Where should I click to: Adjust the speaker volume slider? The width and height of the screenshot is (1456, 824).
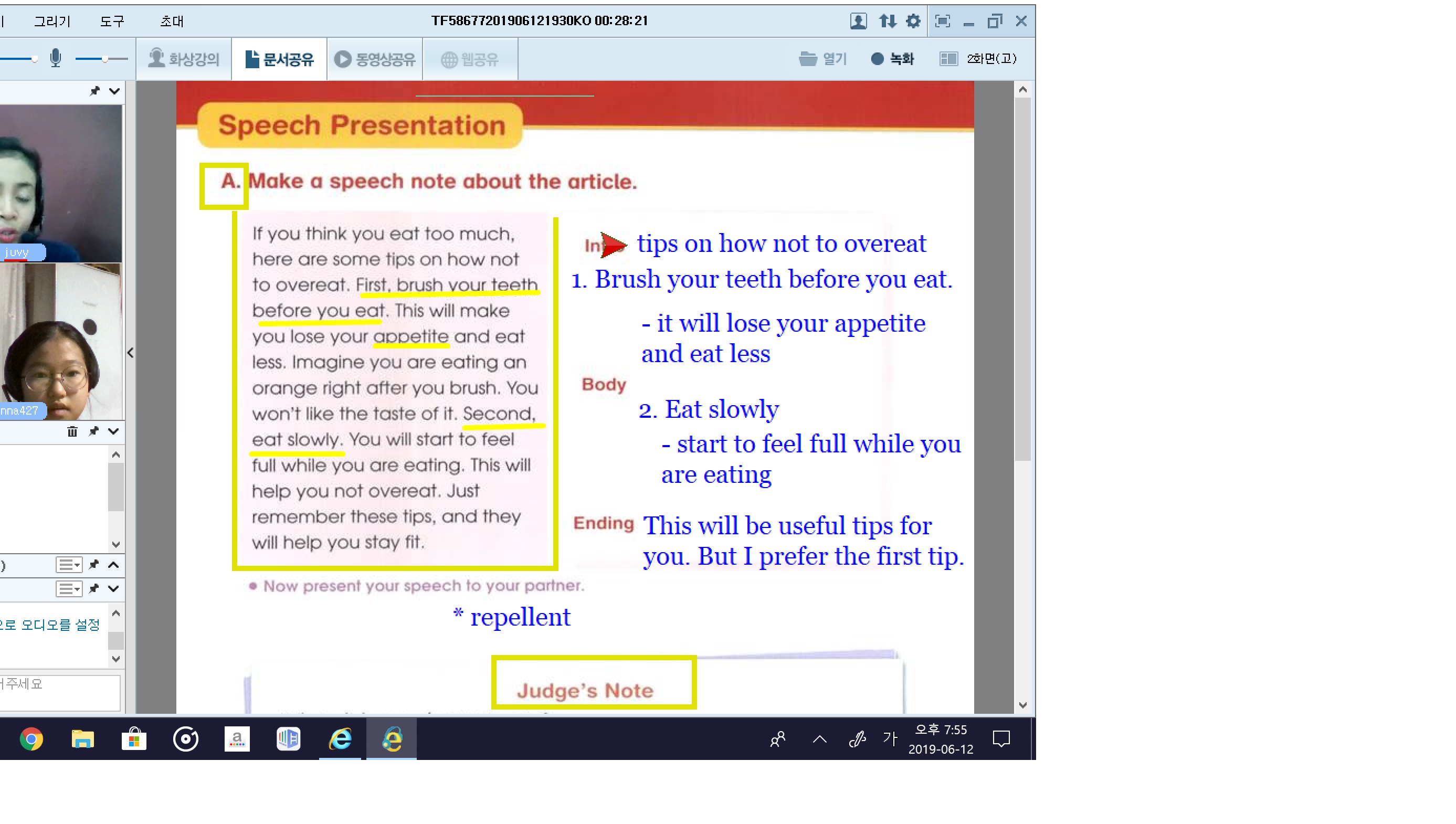click(x=34, y=59)
